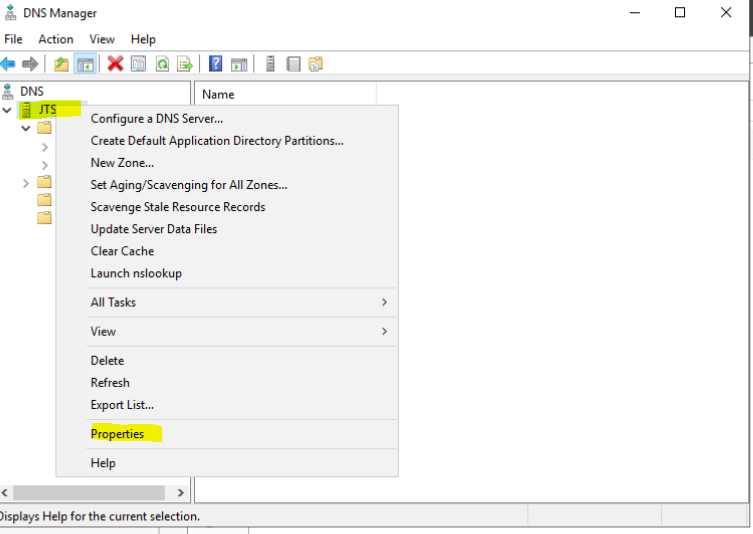
Task: Click left arrow of tree pane scrollbar
Action: pos(5,493)
